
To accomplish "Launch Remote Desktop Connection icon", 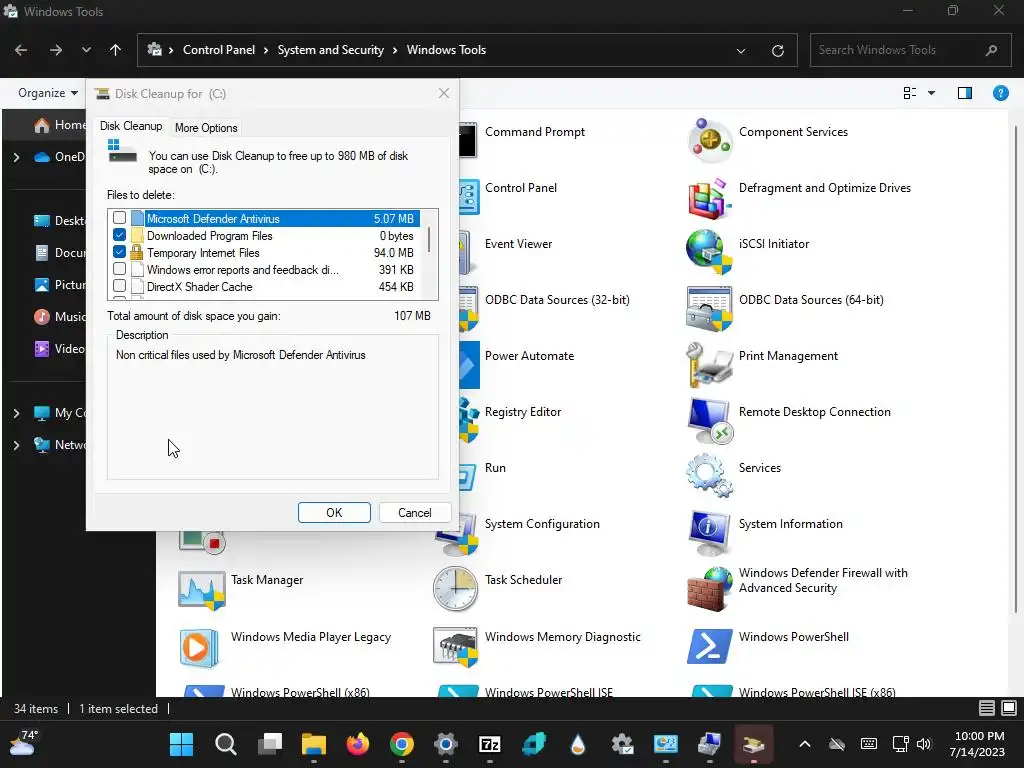I will 709,421.
